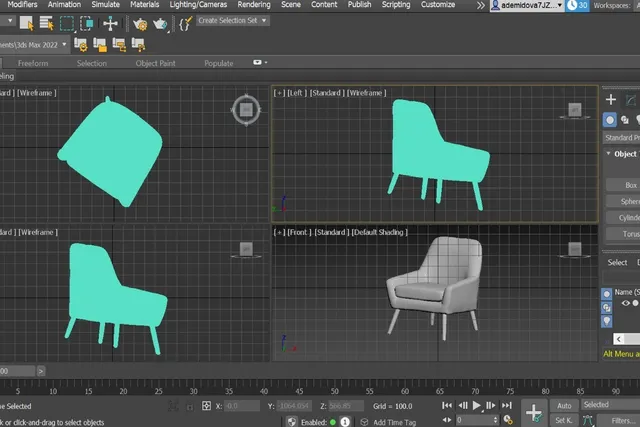The image size is (640, 427).
Task: Click the ViewCube in the Front viewport
Action: coord(574,249)
